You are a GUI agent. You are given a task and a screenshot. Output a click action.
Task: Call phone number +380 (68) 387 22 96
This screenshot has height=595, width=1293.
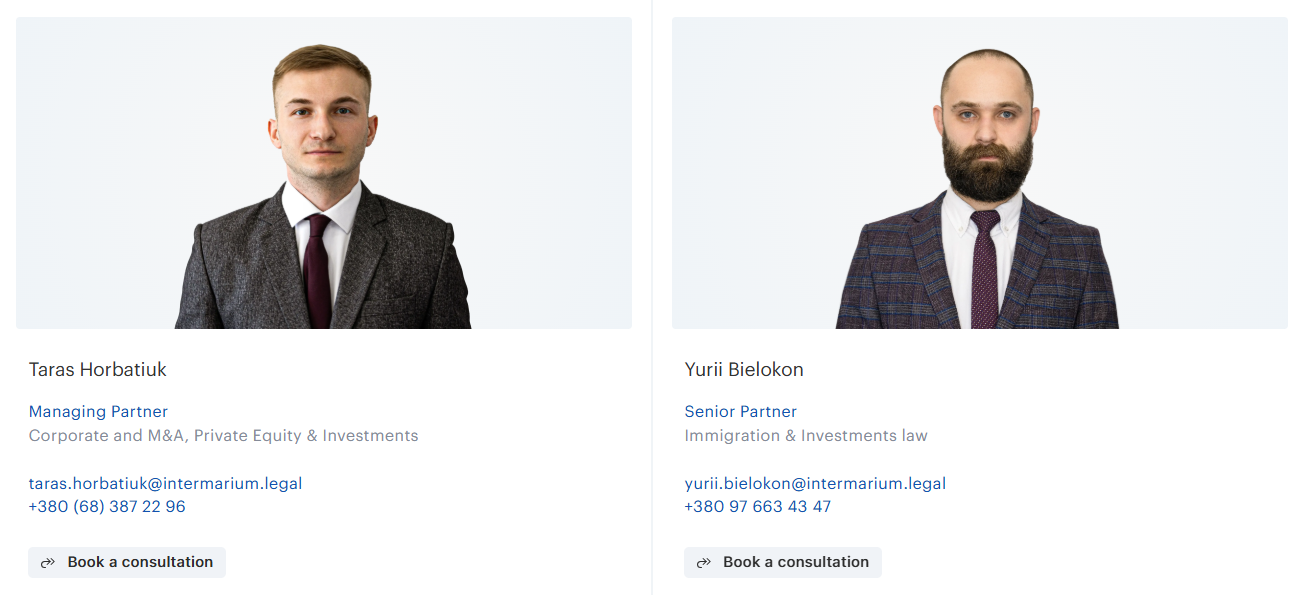click(x=107, y=507)
